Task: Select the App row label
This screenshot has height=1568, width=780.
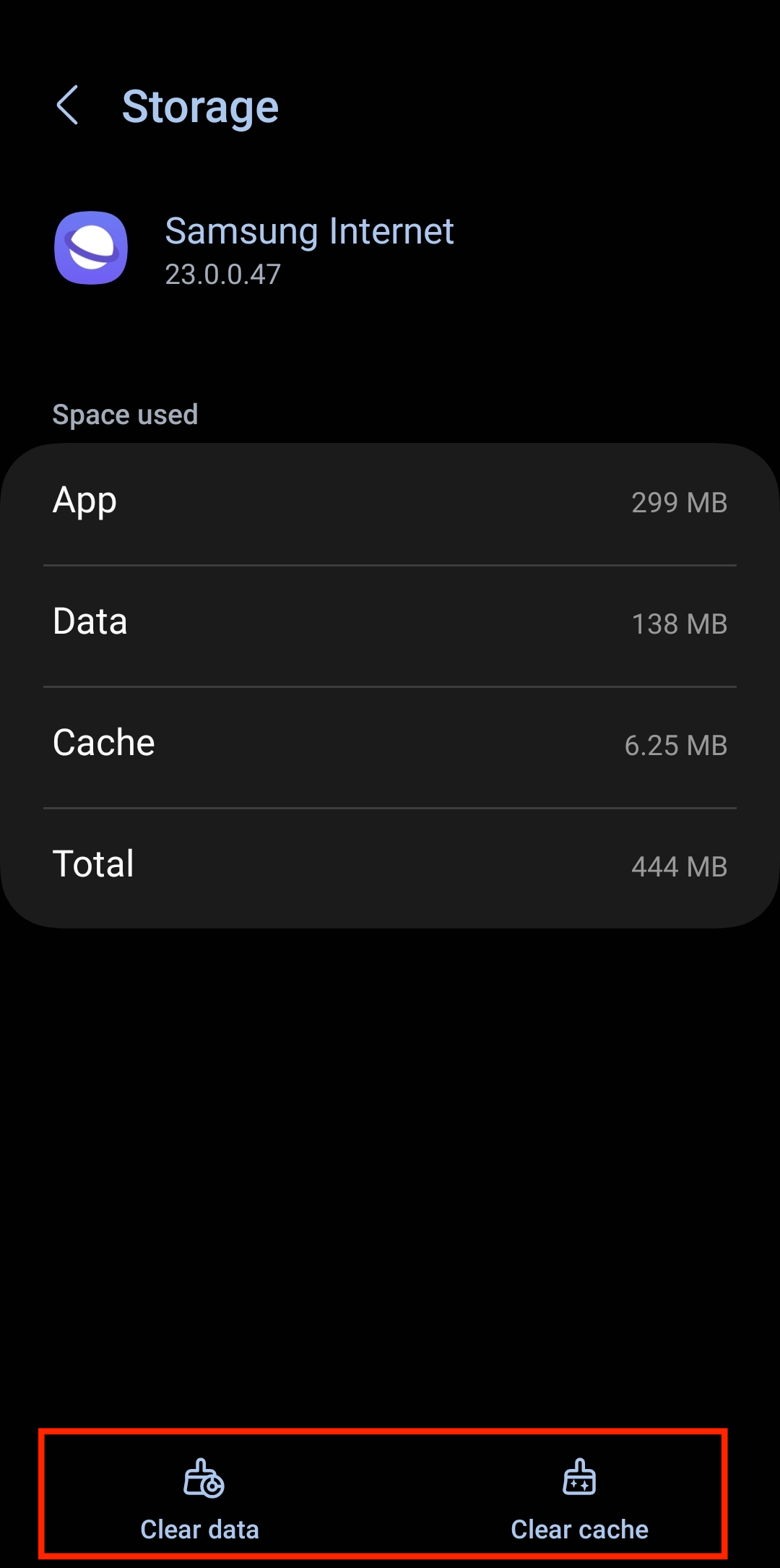Action: (84, 501)
